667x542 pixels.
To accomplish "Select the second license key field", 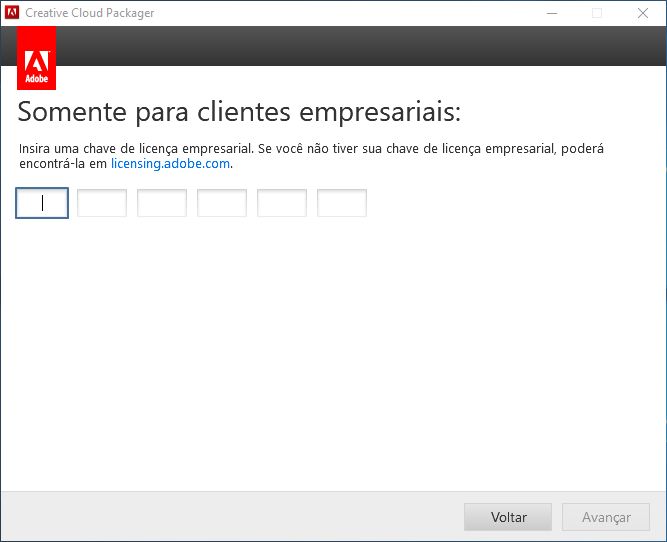I will point(102,203).
